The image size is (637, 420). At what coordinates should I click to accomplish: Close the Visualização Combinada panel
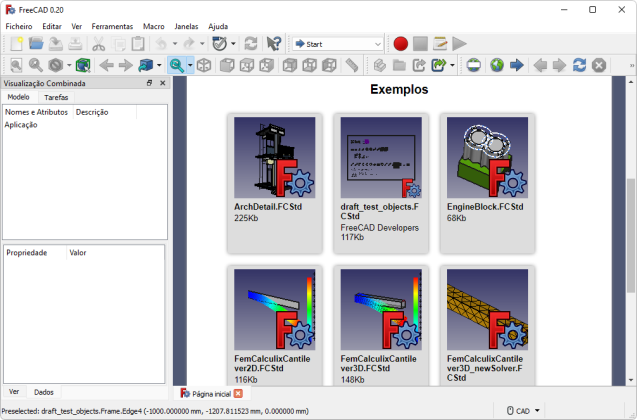162,83
